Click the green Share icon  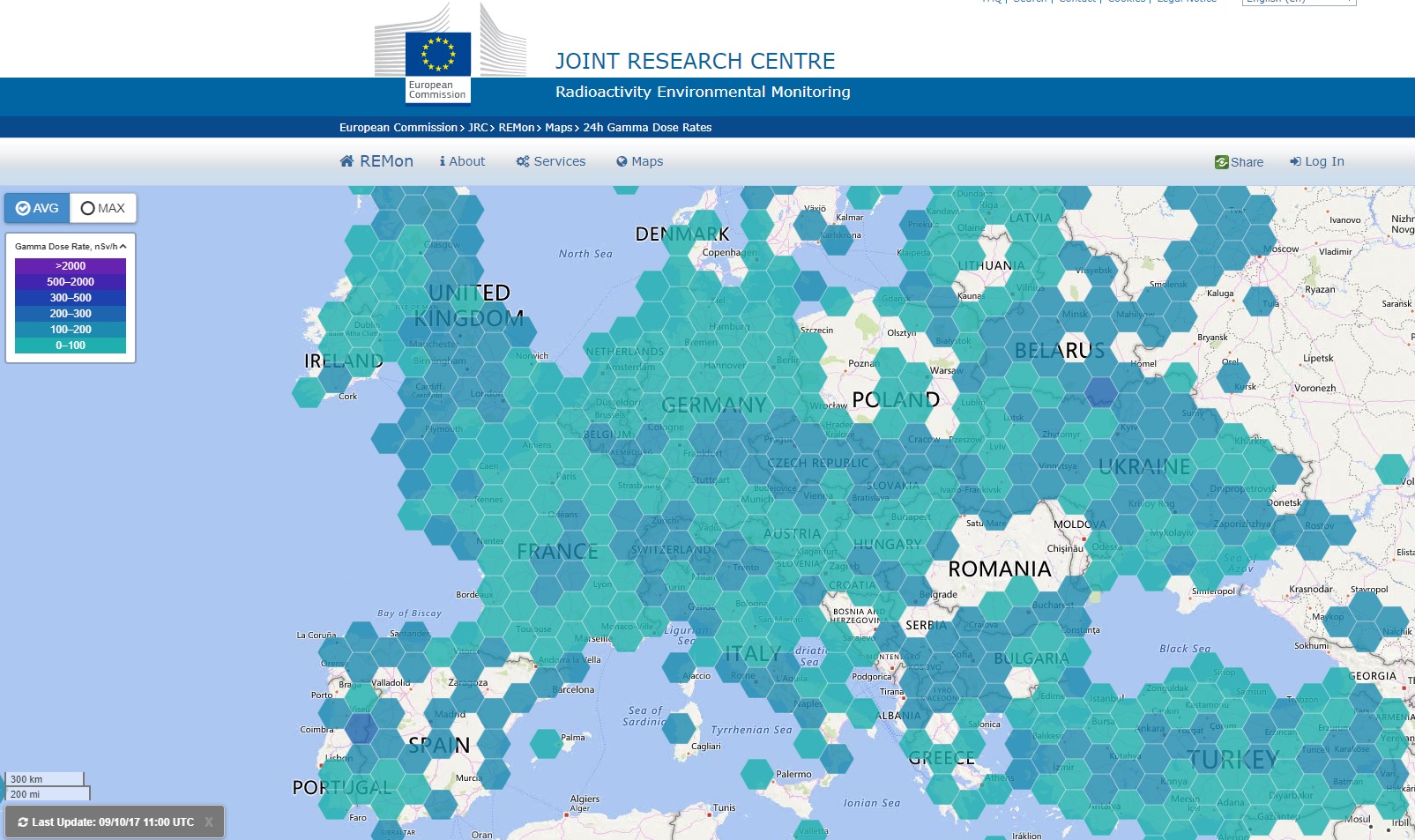(x=1221, y=162)
